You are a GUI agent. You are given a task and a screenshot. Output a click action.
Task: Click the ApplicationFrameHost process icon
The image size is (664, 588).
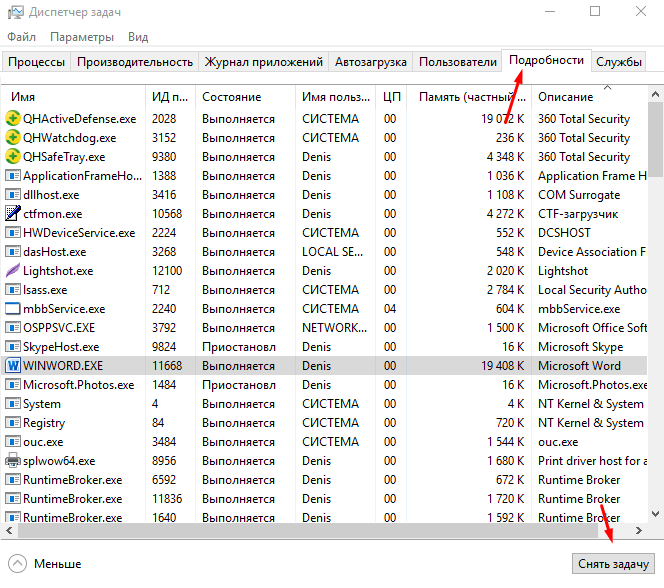[13, 176]
